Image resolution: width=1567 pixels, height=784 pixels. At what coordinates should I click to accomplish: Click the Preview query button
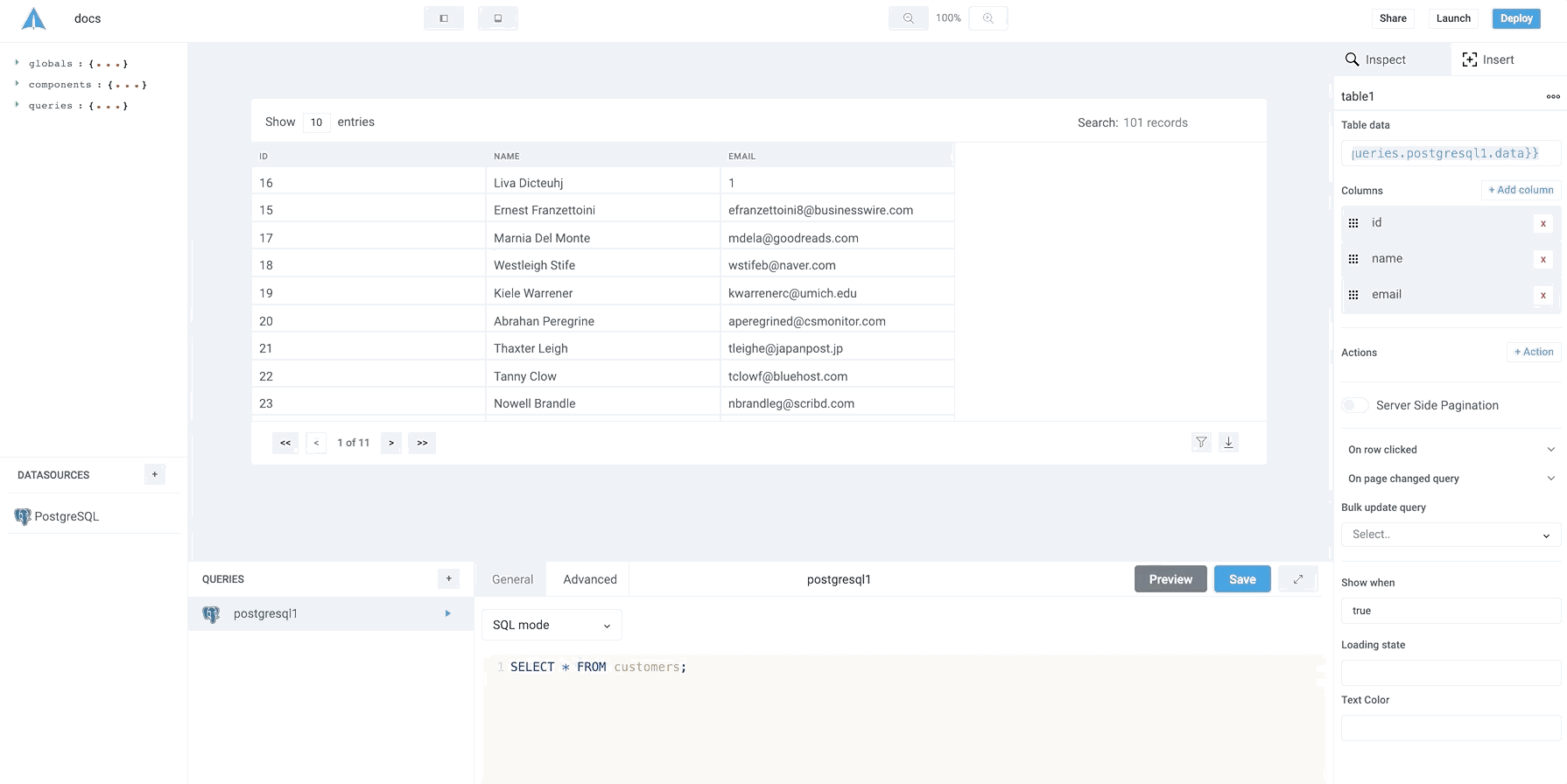[x=1170, y=579]
